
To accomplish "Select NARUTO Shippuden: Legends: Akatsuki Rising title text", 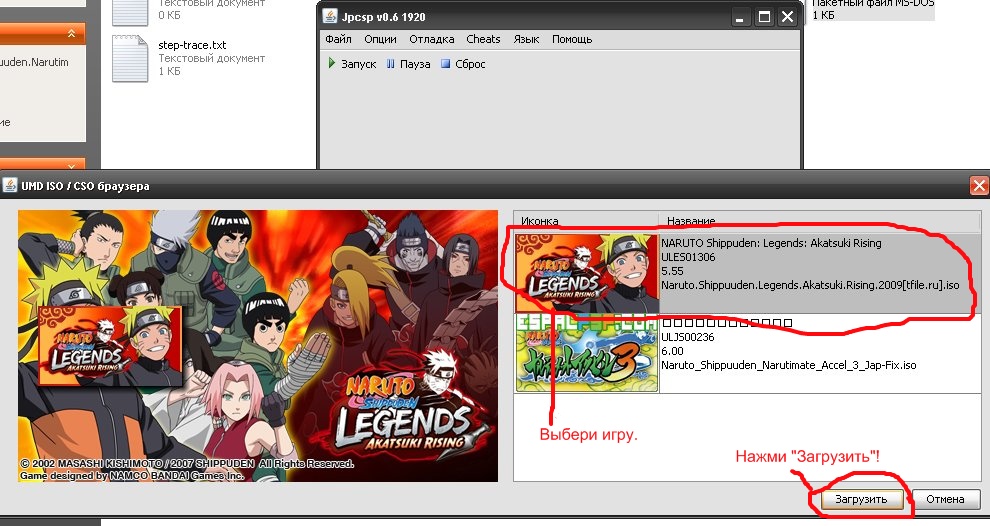I will [x=771, y=243].
